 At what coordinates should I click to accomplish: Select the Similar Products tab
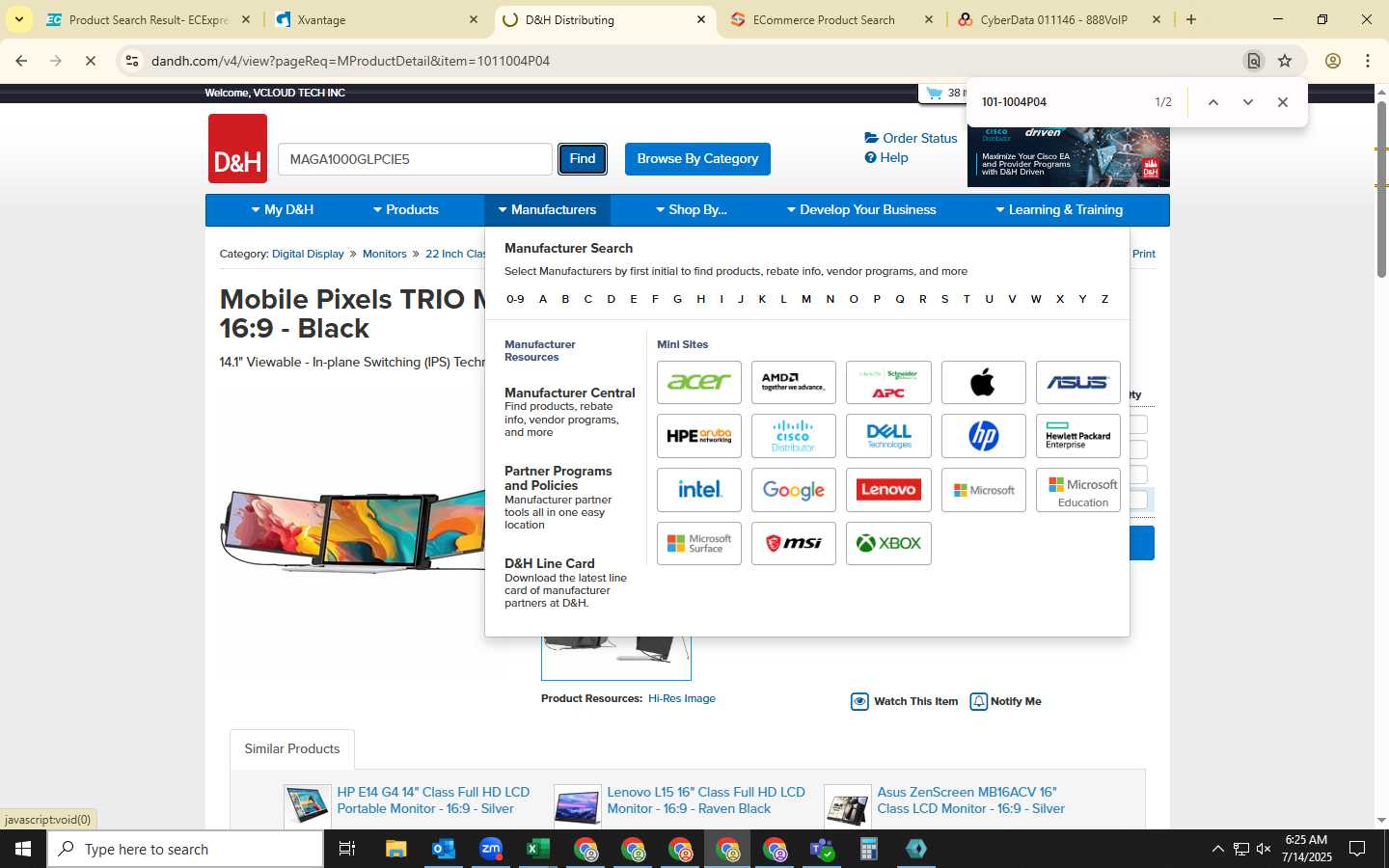pyautogui.click(x=292, y=748)
